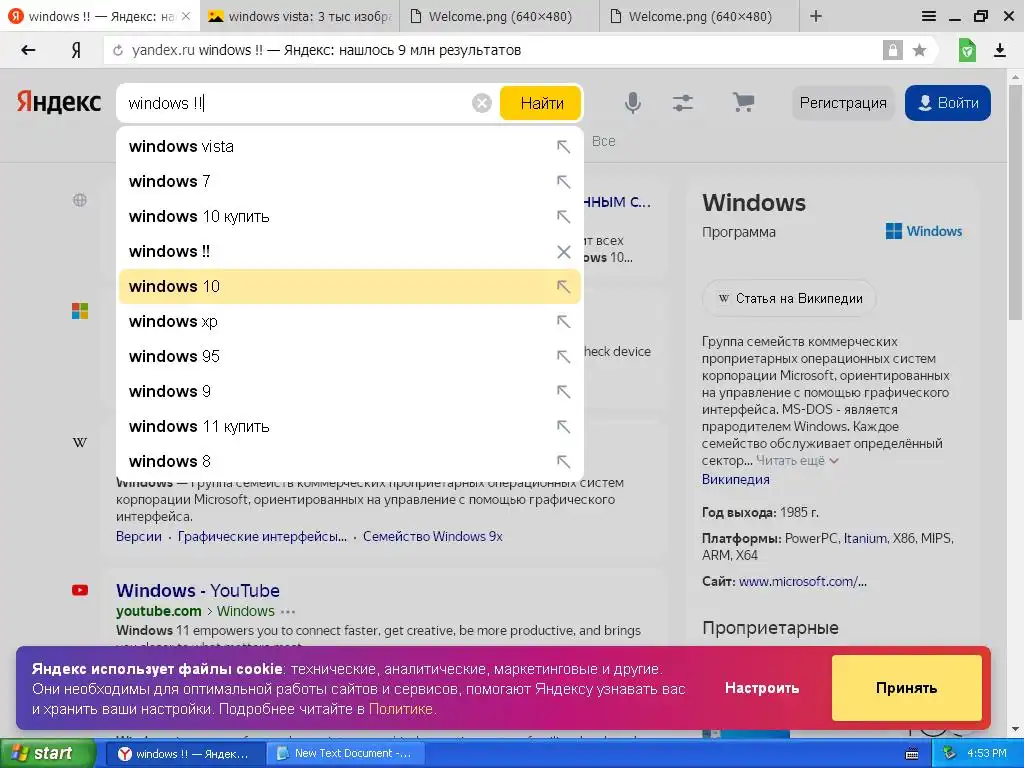Open the 'Windows - YouTube' result title
The width and height of the screenshot is (1024, 768).
tap(198, 590)
